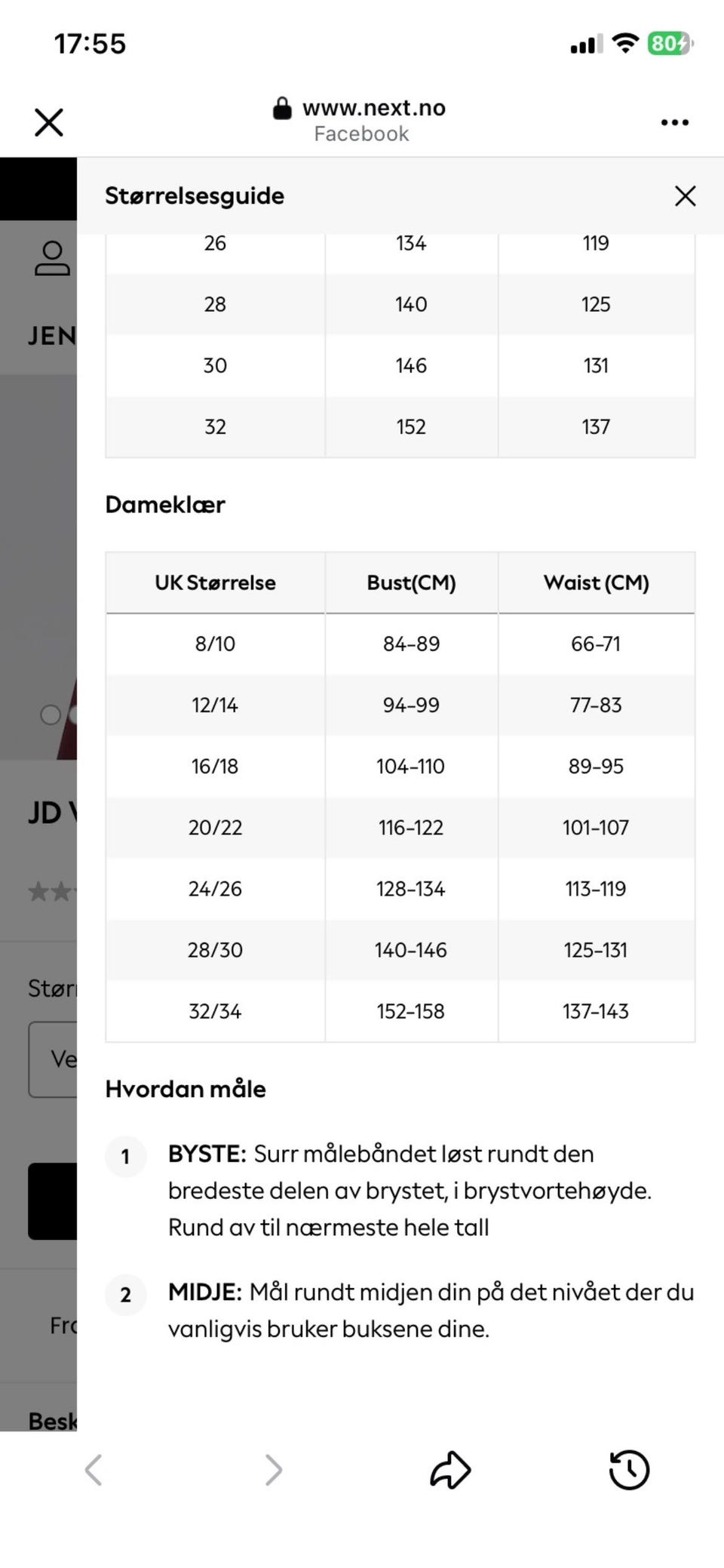
Task: Tap the star rating on product page
Action: pyautogui.click(x=52, y=892)
